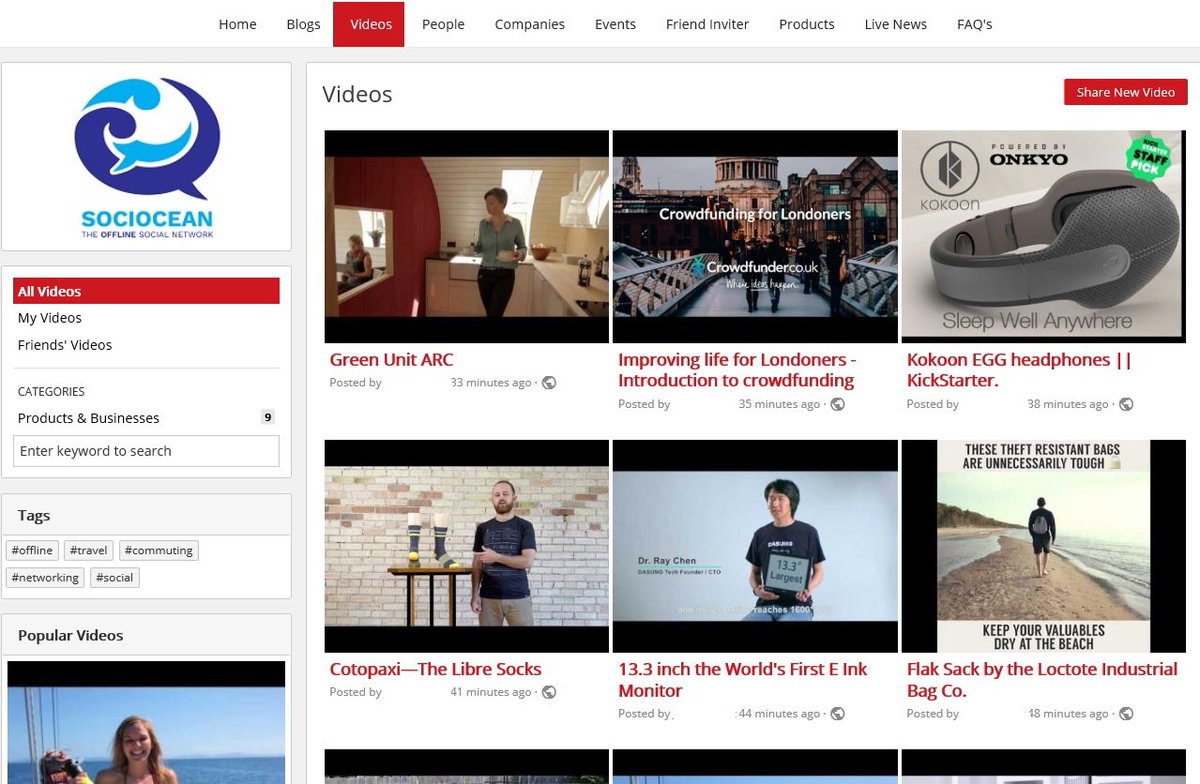Click Kokoon EGG headphones title link
This screenshot has height=784, width=1200.
point(1019,370)
